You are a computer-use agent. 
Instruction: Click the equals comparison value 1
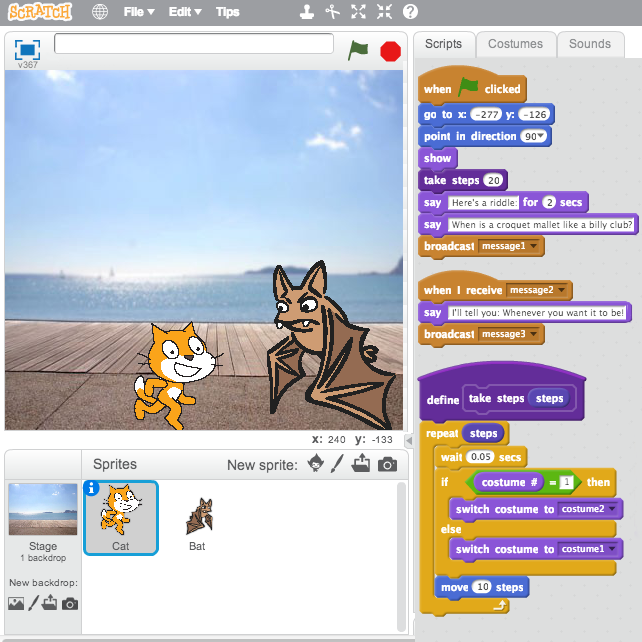(x=566, y=482)
